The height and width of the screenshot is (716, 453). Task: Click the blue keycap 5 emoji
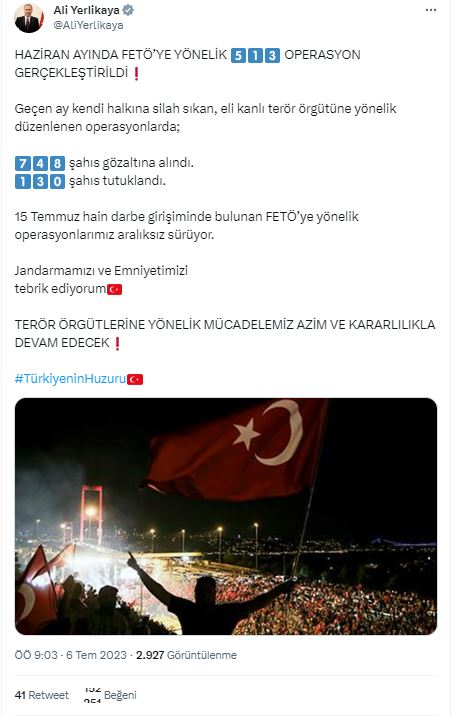[238, 56]
